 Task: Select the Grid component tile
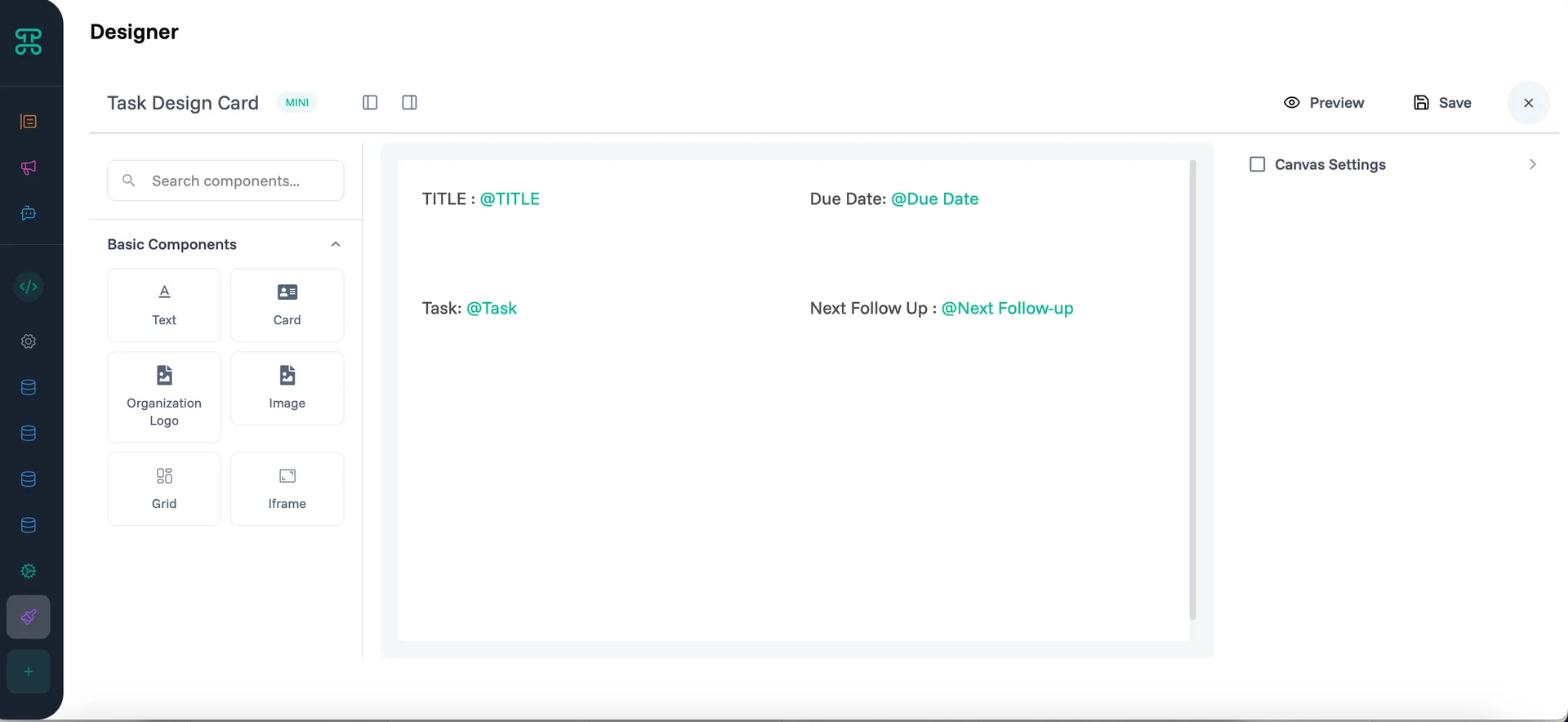coord(164,488)
